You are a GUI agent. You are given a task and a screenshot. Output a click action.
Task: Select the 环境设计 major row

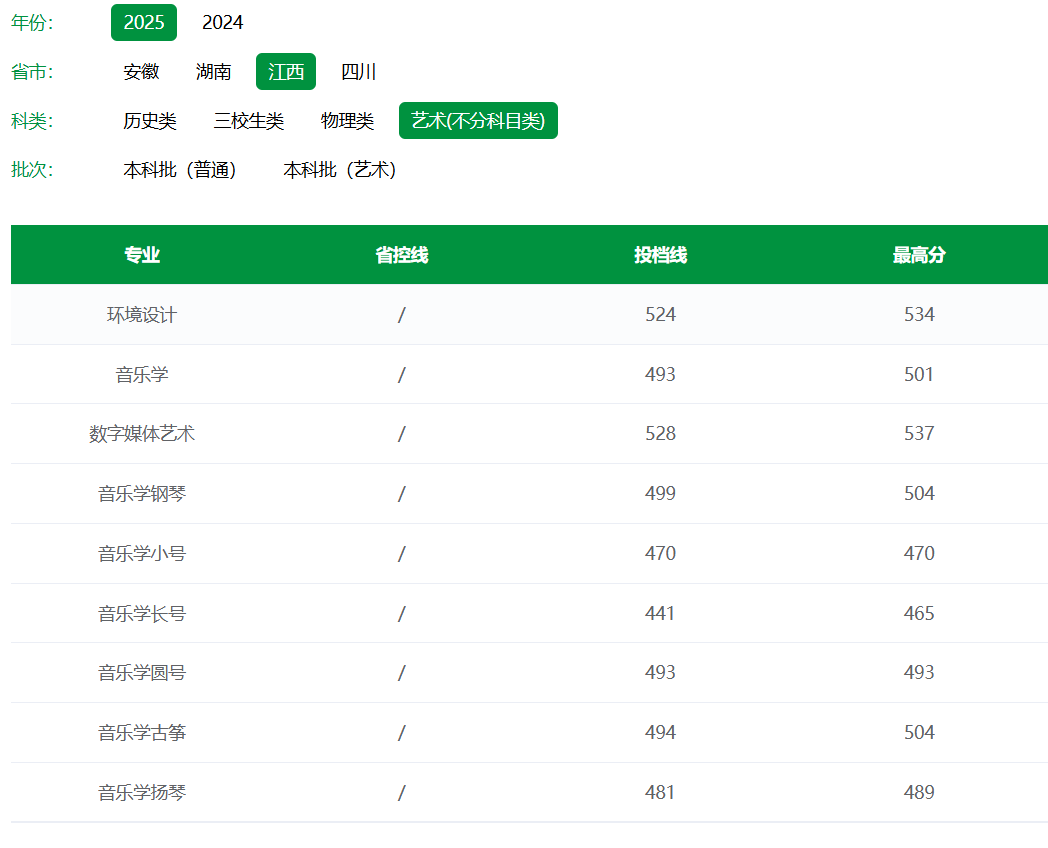[x=529, y=314]
